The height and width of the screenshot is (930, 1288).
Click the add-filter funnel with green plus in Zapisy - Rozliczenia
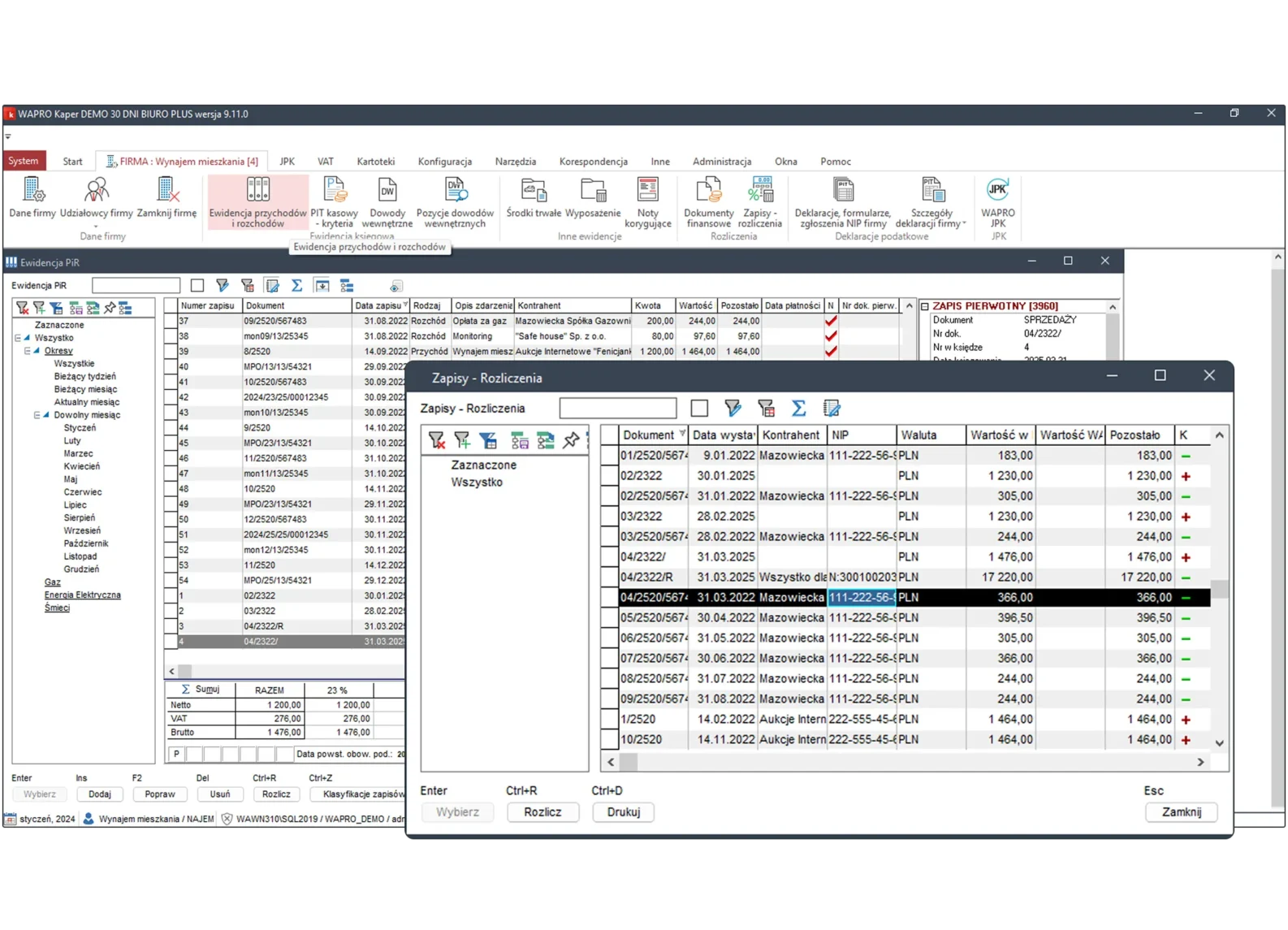[x=463, y=440]
